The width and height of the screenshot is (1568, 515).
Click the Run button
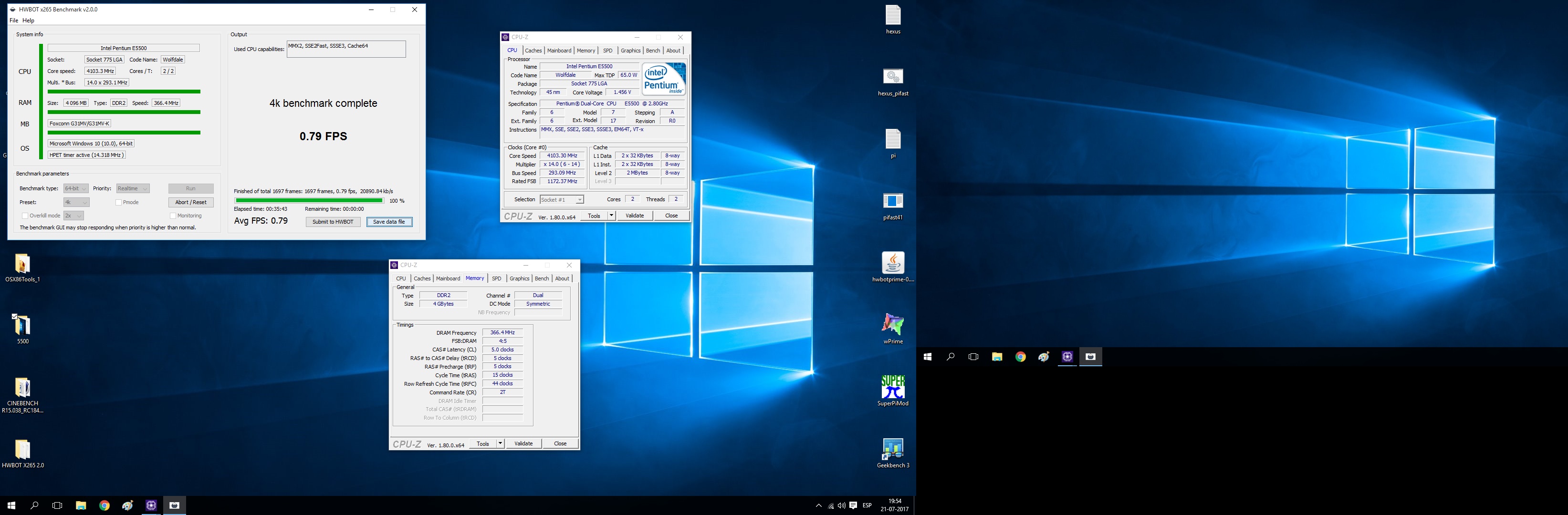pos(191,188)
